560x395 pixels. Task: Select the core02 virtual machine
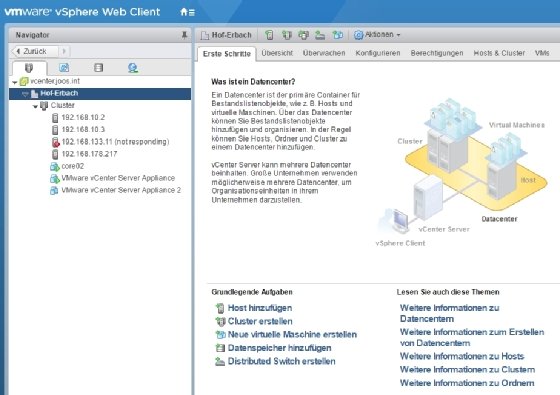click(x=72, y=166)
